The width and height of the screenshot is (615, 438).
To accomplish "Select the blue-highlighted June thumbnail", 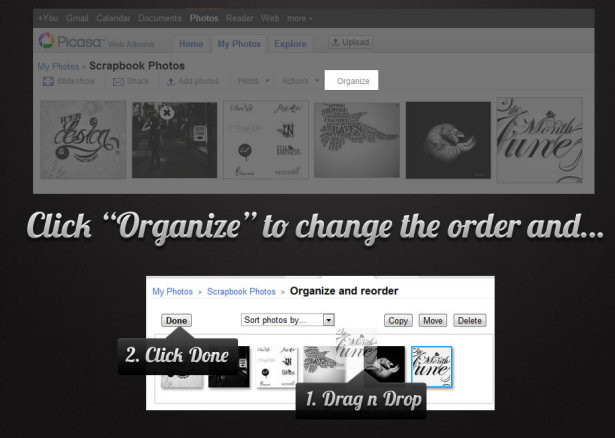I will 432,367.
